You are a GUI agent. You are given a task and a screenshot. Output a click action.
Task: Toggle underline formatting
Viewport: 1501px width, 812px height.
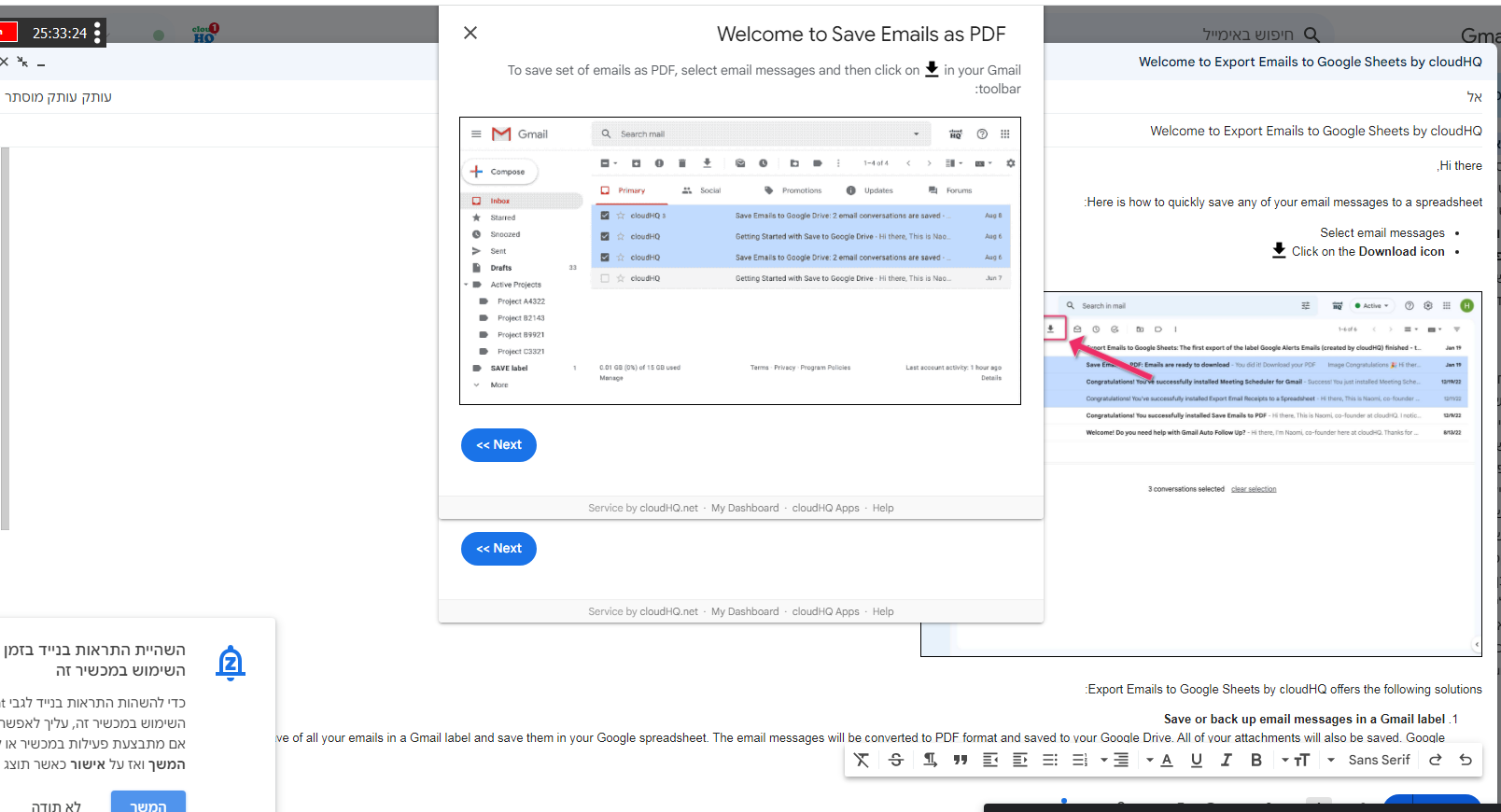pos(1196,760)
